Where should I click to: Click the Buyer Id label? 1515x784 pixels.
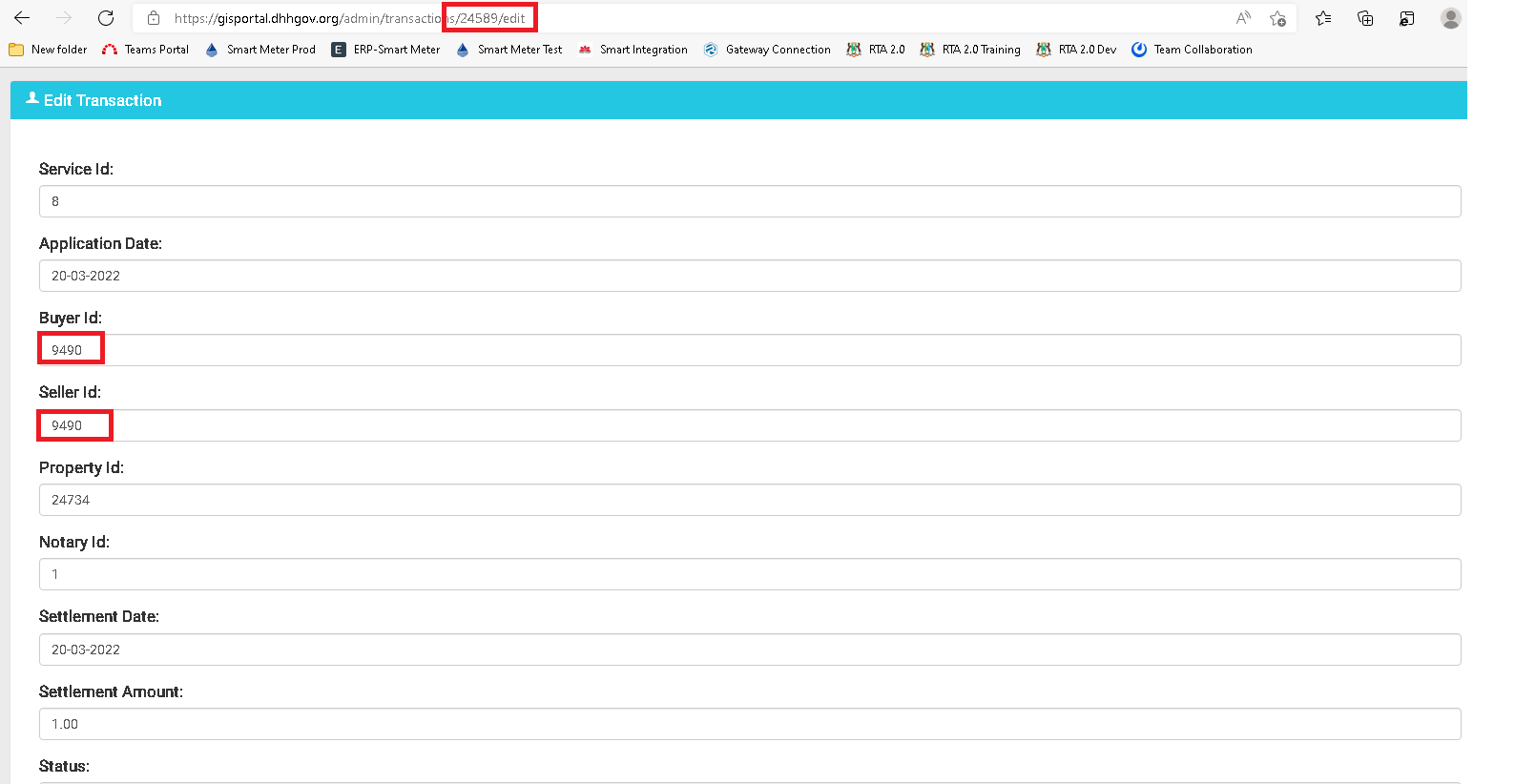tap(71, 318)
